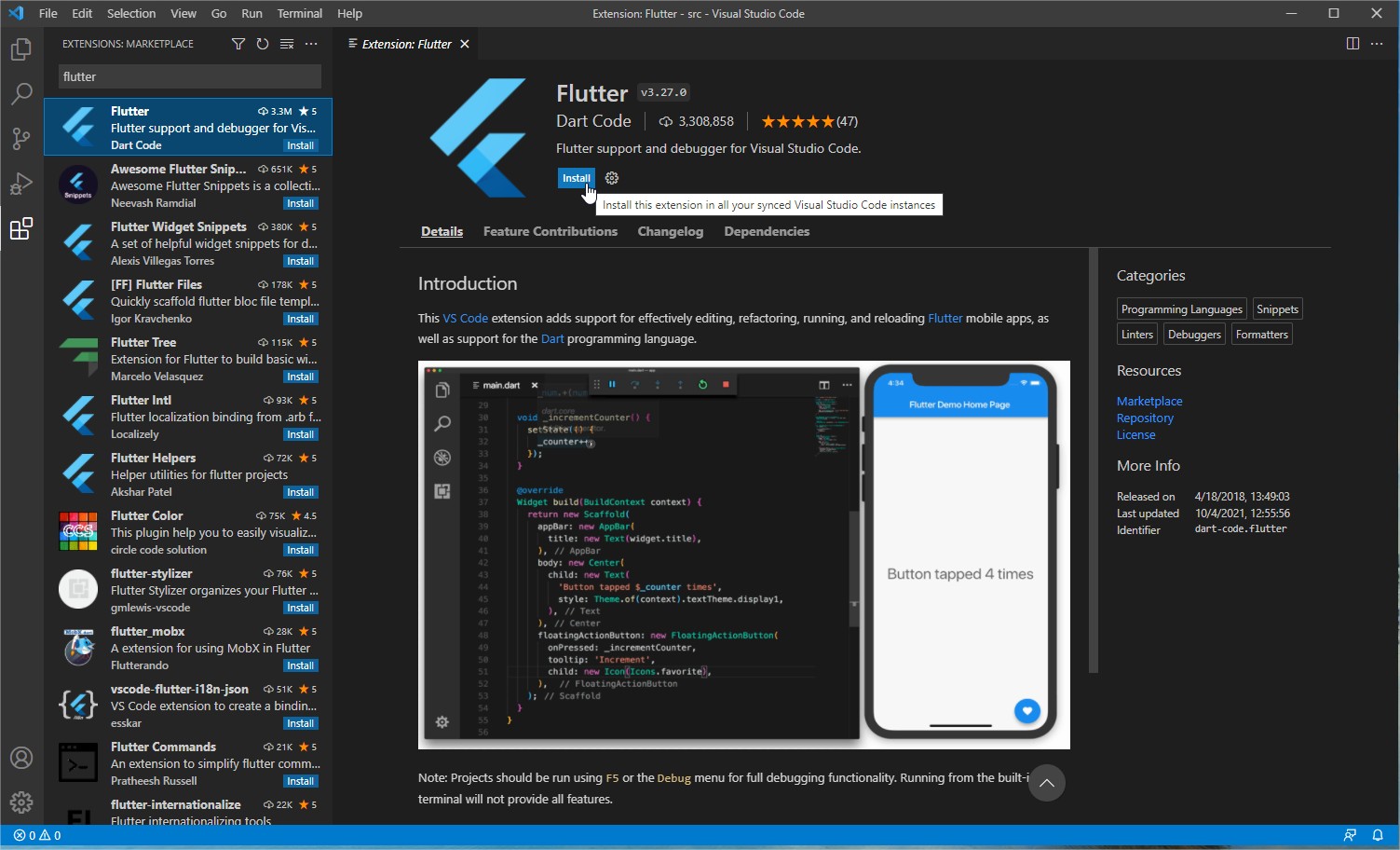Open the View menu

tap(183, 13)
